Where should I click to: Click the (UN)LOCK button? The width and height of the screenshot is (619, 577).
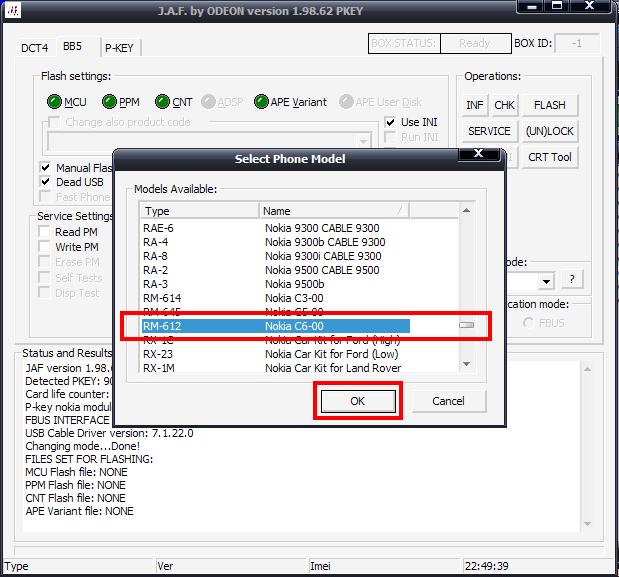click(550, 131)
